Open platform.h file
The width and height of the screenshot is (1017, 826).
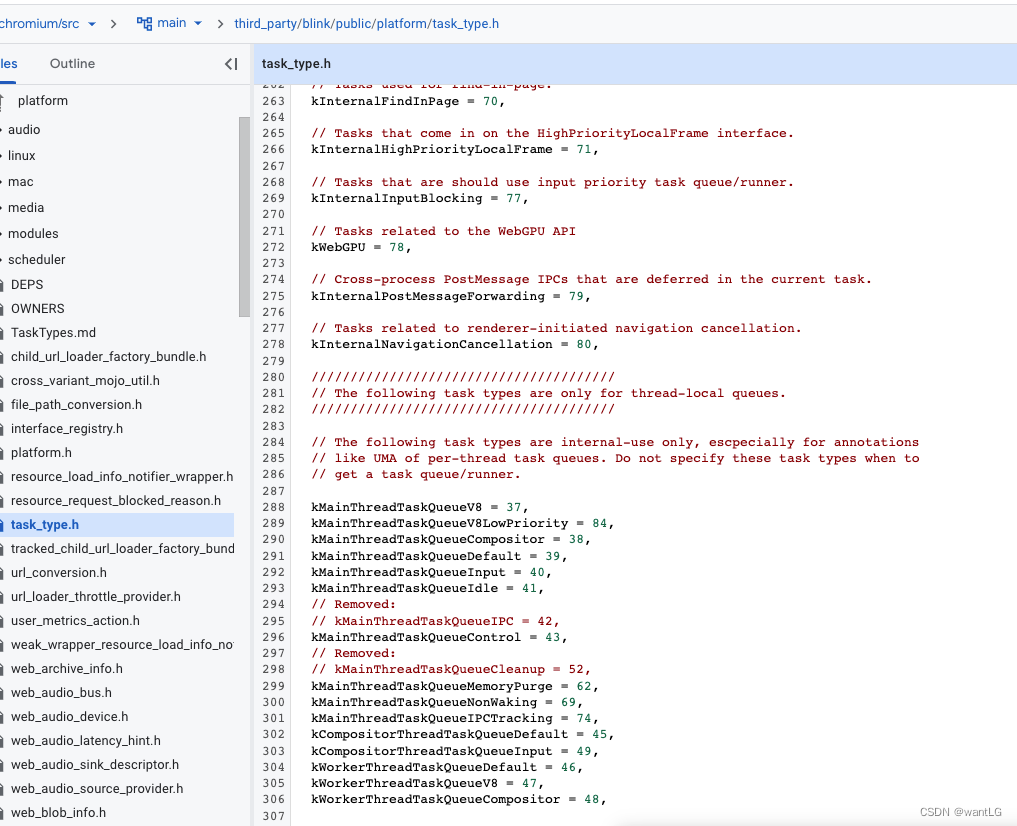(41, 453)
